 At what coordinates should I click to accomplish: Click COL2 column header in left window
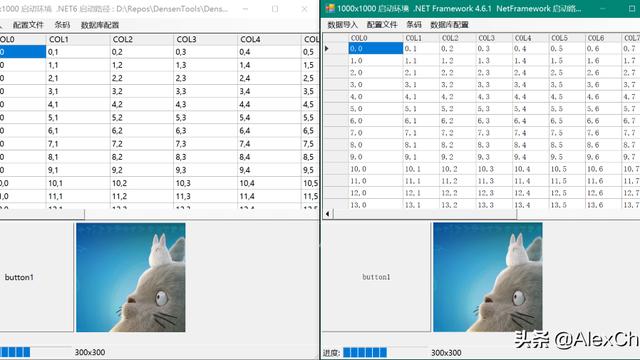click(142, 39)
